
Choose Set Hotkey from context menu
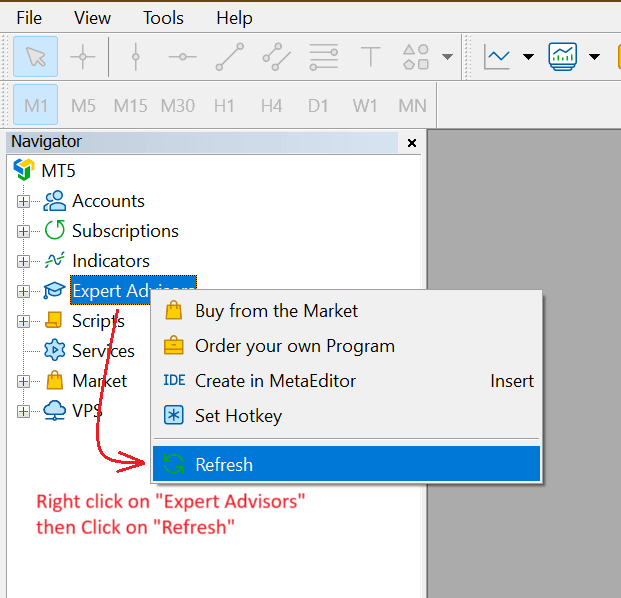346,416
